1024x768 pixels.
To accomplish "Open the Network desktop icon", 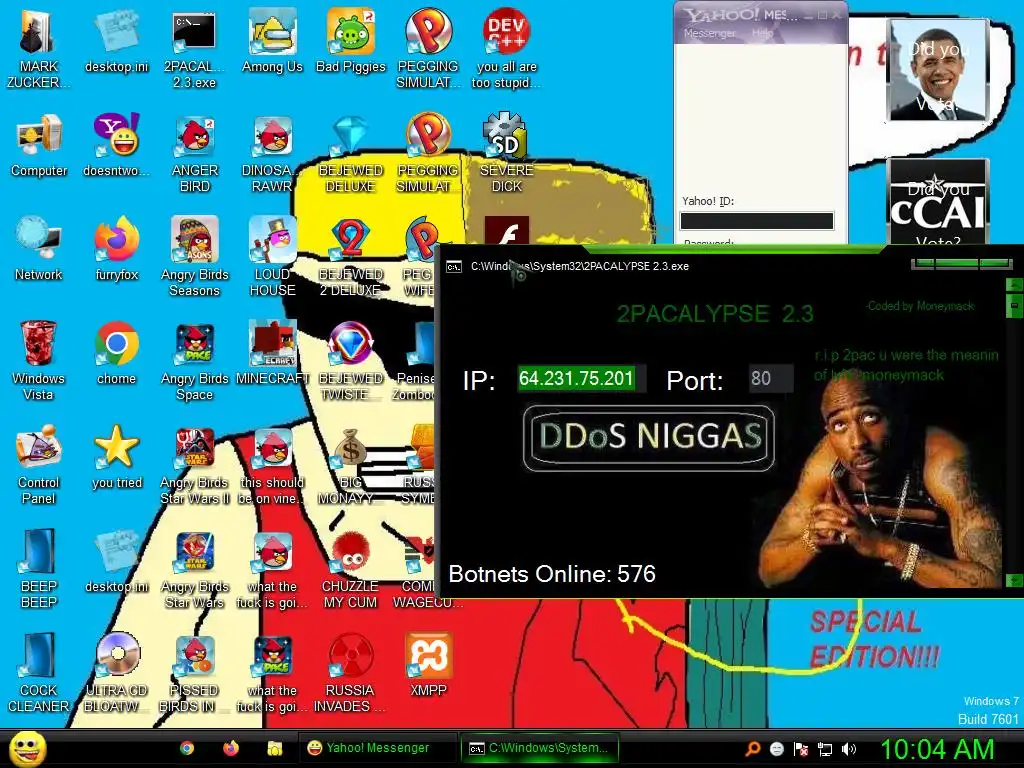I will (39, 249).
